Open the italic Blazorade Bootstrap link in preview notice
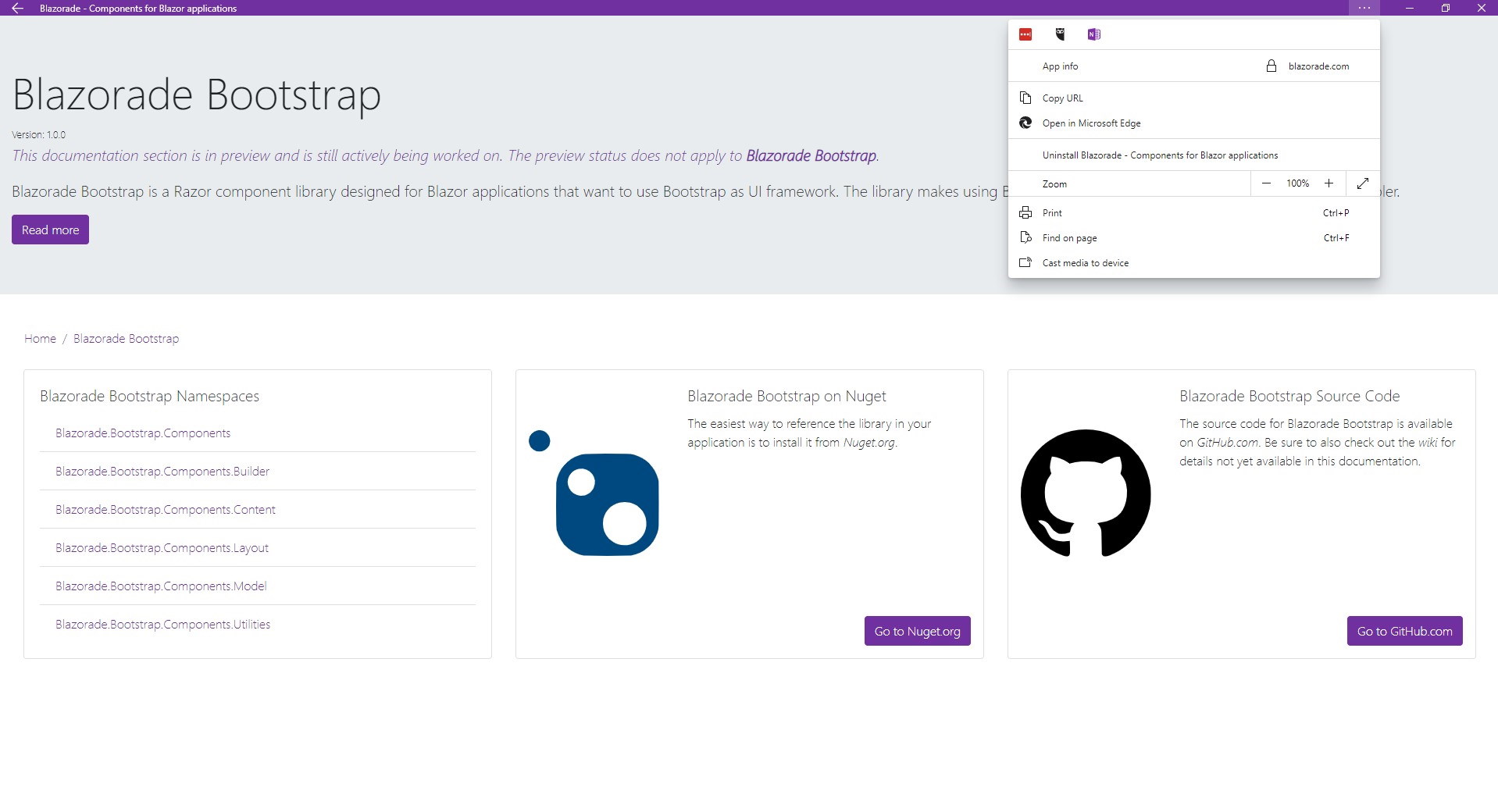1498x812 pixels. tap(811, 155)
